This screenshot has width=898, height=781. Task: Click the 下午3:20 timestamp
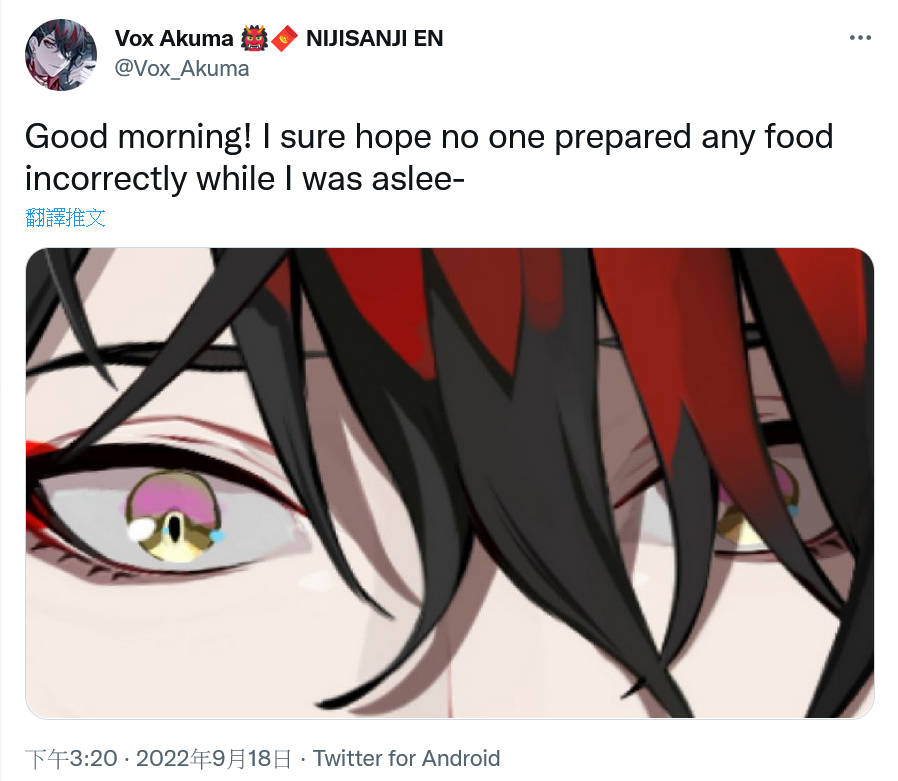(71, 759)
